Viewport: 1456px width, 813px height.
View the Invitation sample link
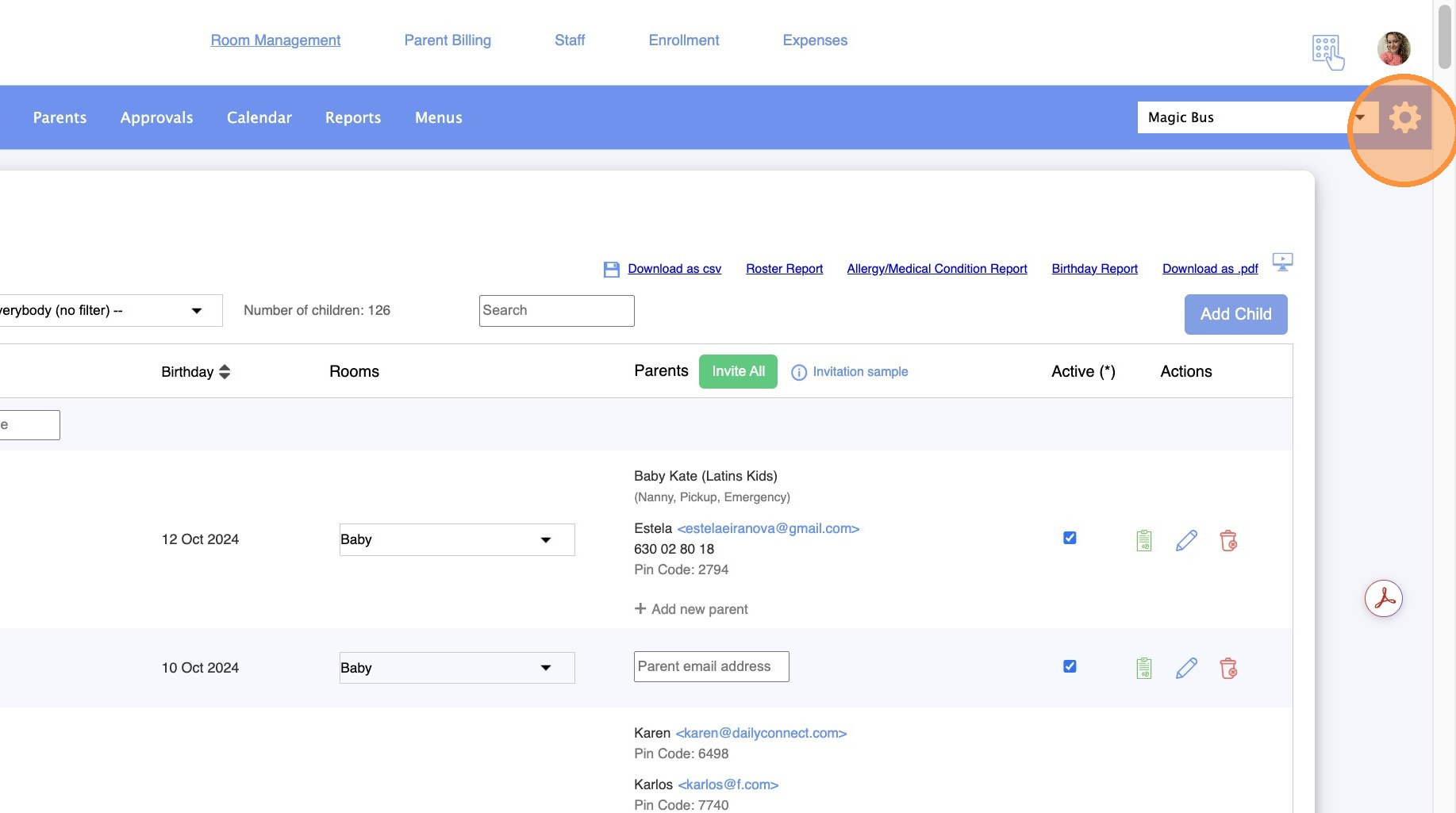(x=860, y=372)
